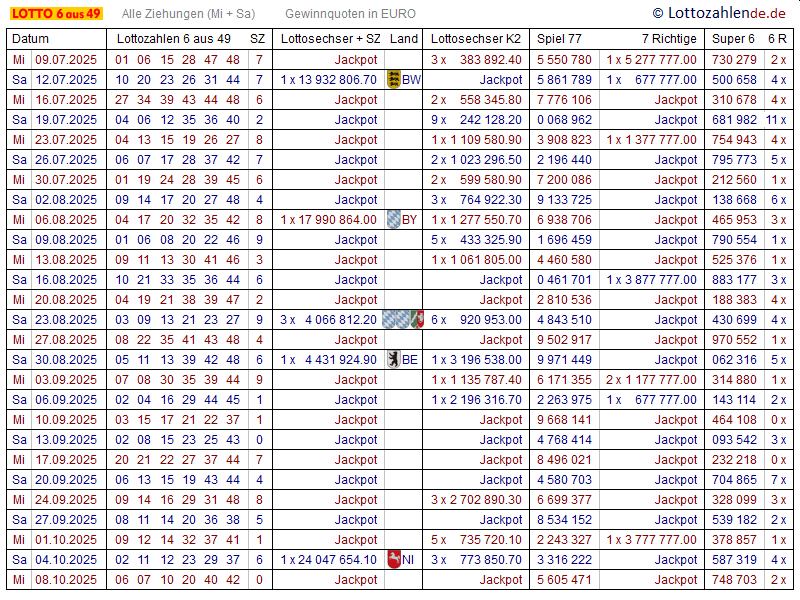This screenshot has width=800, height=600.
Task: Click the Baden-Württemberg coat of arms icon
Action: (393, 80)
